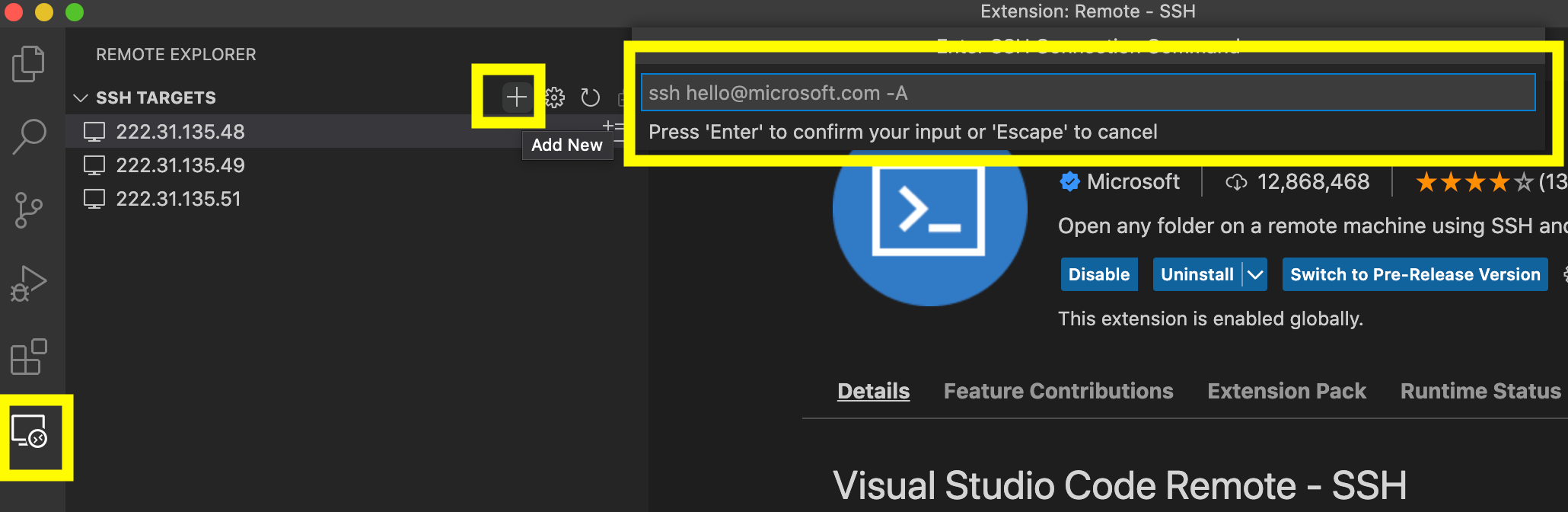
Task: Collapse the SSH TARGETS section
Action: click(80, 98)
